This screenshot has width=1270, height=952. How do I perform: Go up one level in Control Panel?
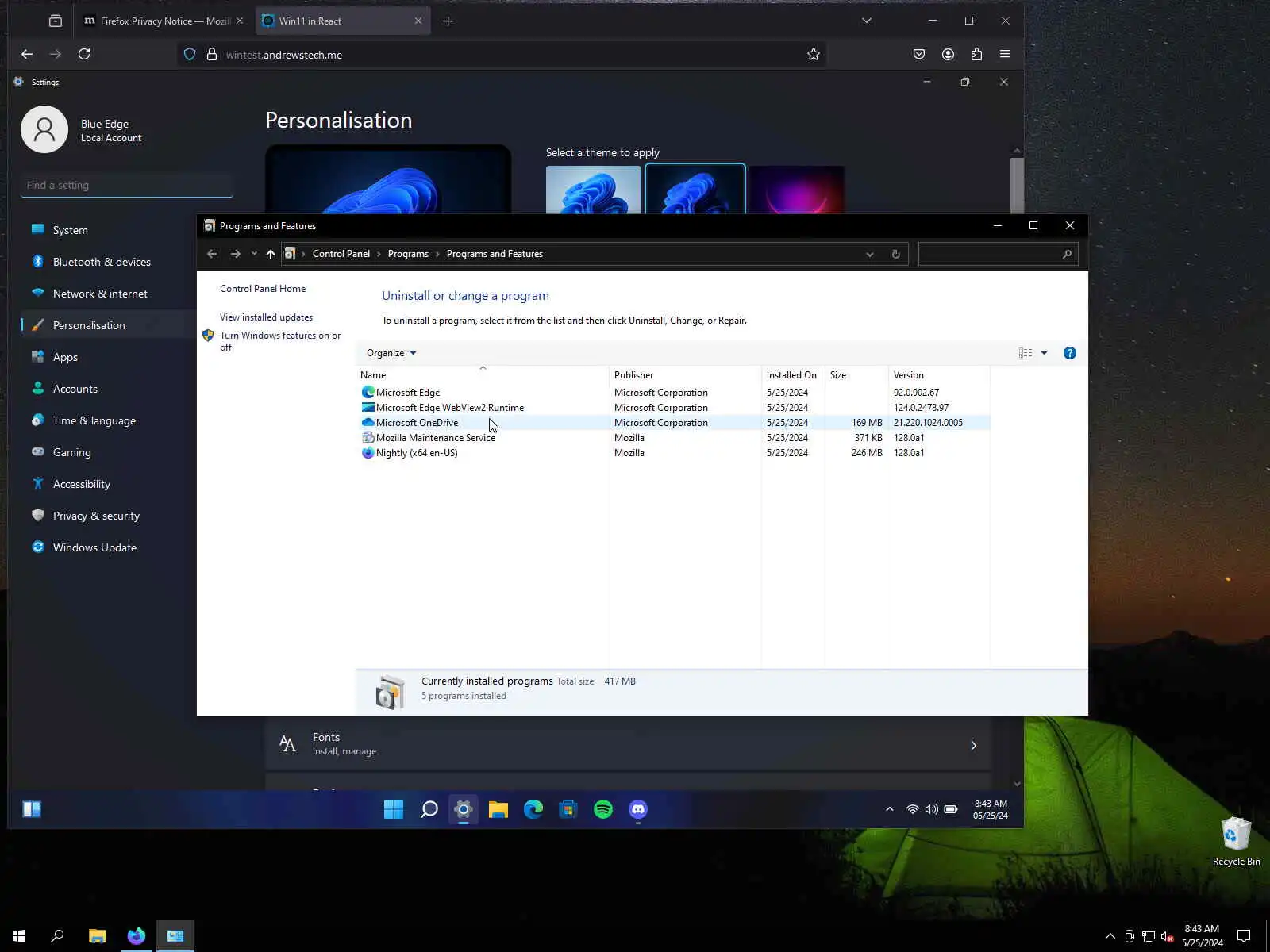[x=271, y=254]
